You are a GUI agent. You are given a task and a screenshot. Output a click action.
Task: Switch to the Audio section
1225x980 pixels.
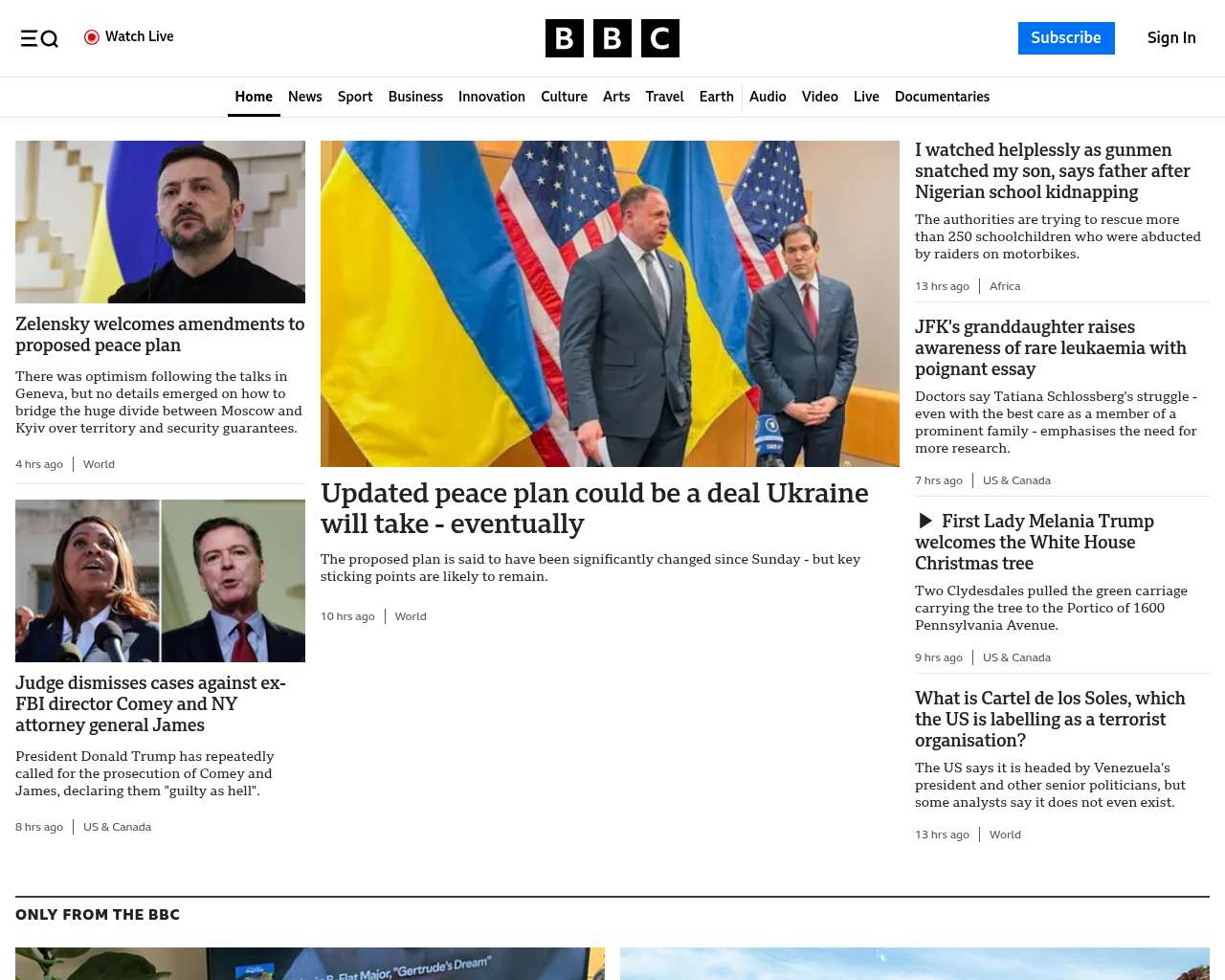click(768, 97)
